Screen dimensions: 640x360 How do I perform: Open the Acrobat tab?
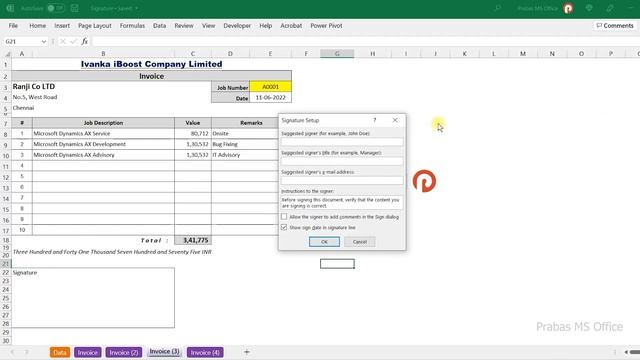tap(291, 25)
